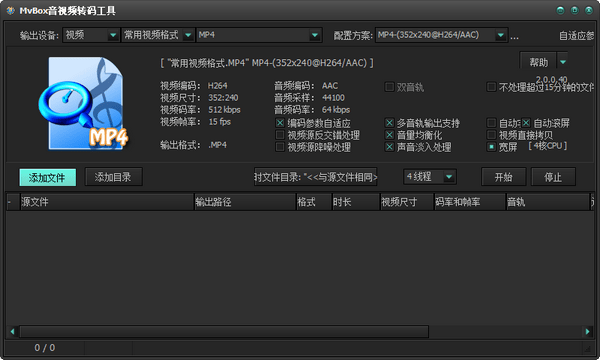Screen dimensions: 600x360
Task: Click the 352:240 video size value
Action: pos(223,98)
